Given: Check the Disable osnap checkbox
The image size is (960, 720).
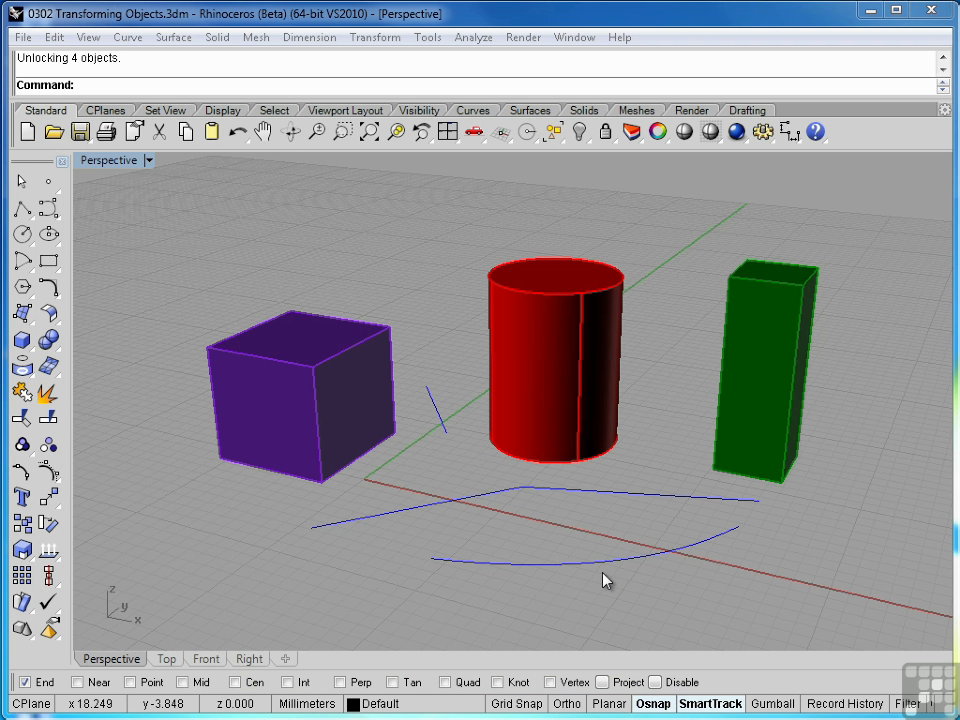Looking at the screenshot, I should coord(655,682).
